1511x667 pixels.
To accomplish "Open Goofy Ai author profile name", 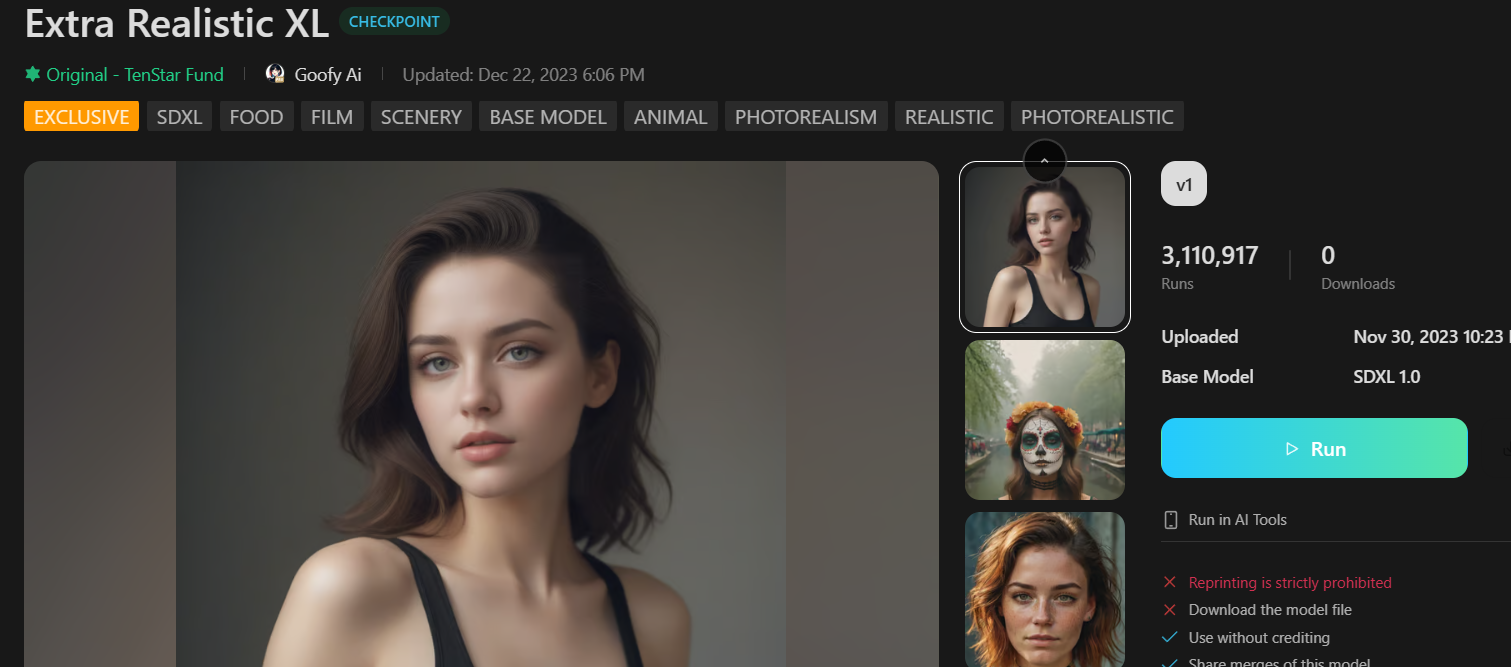I will [328, 74].
